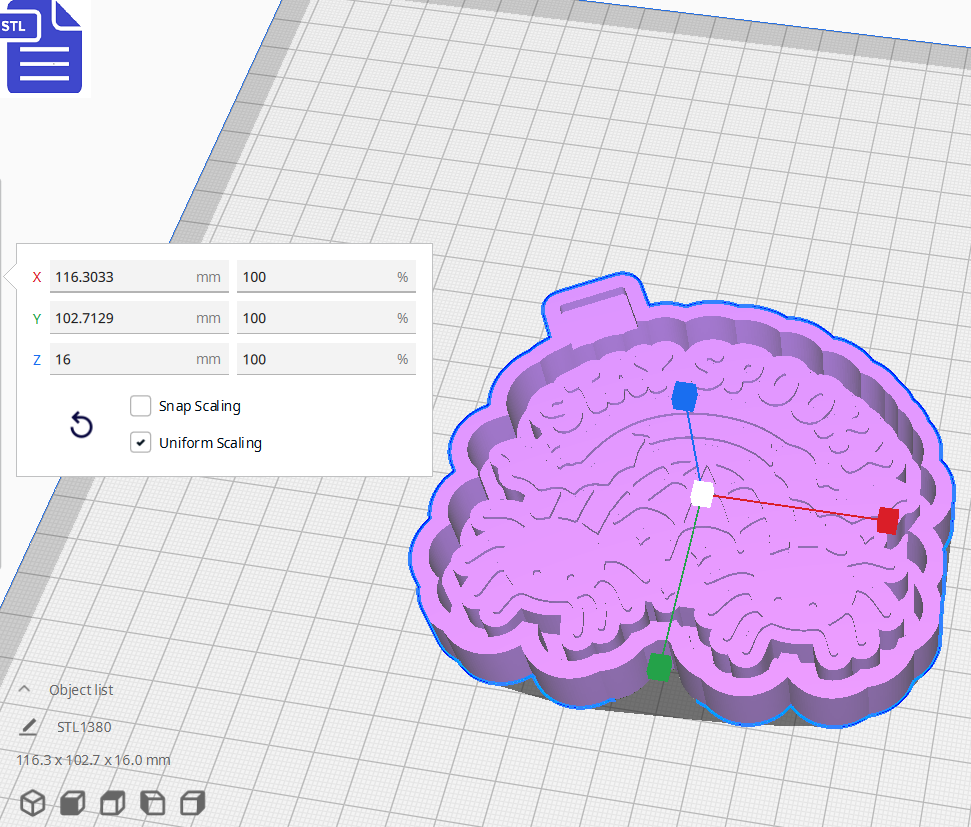Click the Y dimension mm field
Viewport: 971px width, 827px height.
120,318
